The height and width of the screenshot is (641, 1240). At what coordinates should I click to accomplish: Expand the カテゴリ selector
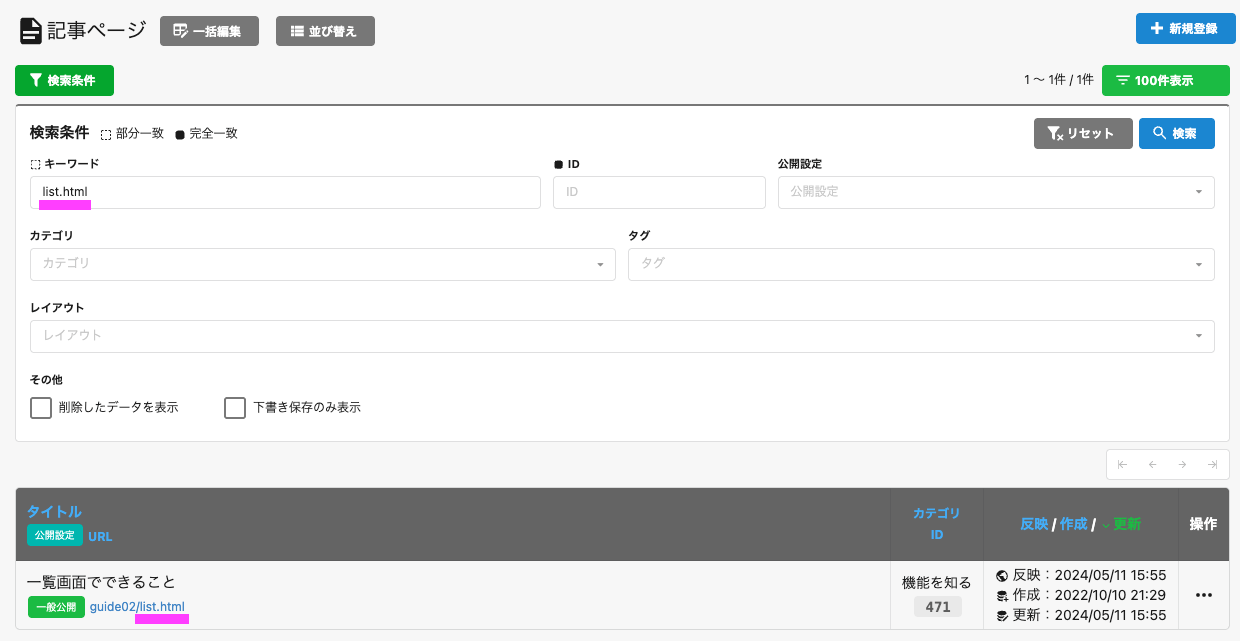(322, 264)
